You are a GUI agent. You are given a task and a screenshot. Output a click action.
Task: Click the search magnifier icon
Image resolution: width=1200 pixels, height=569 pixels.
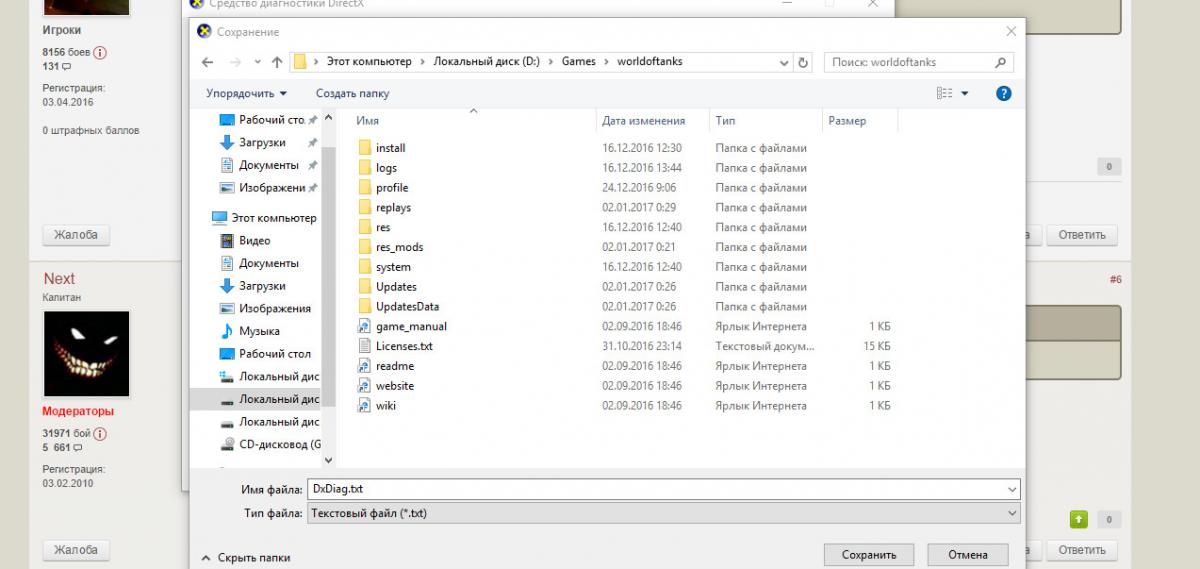(x=1000, y=62)
